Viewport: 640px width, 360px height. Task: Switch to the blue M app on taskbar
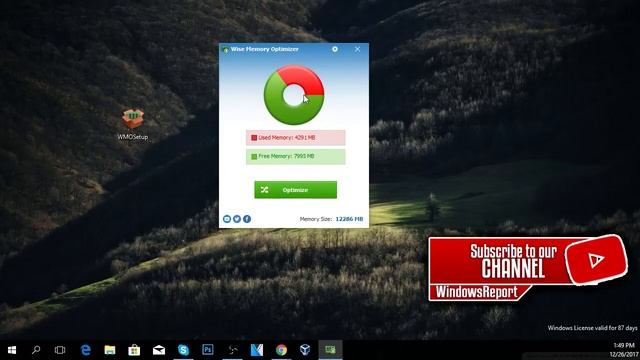(257, 350)
